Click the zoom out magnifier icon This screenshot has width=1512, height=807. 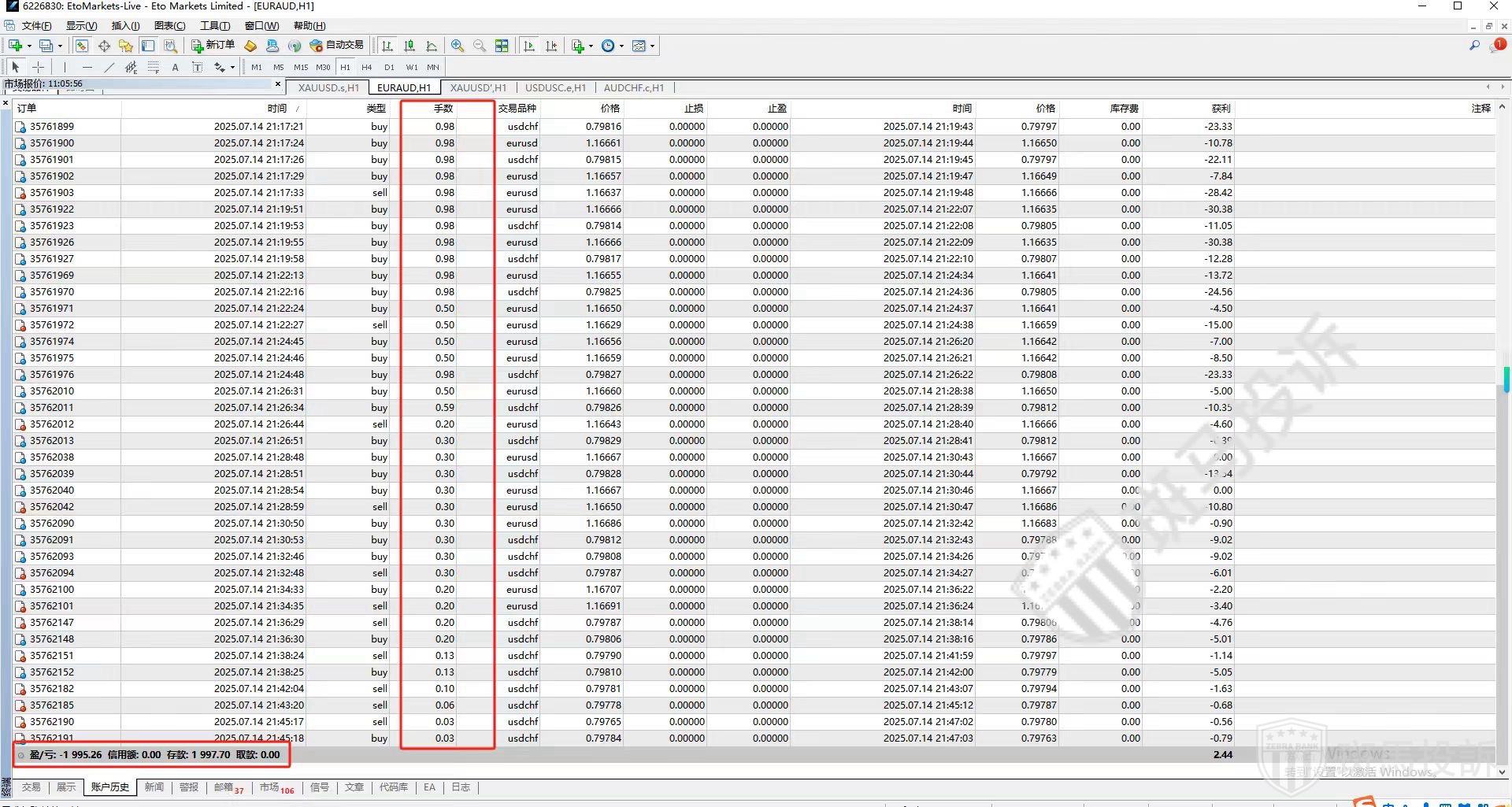(480, 46)
